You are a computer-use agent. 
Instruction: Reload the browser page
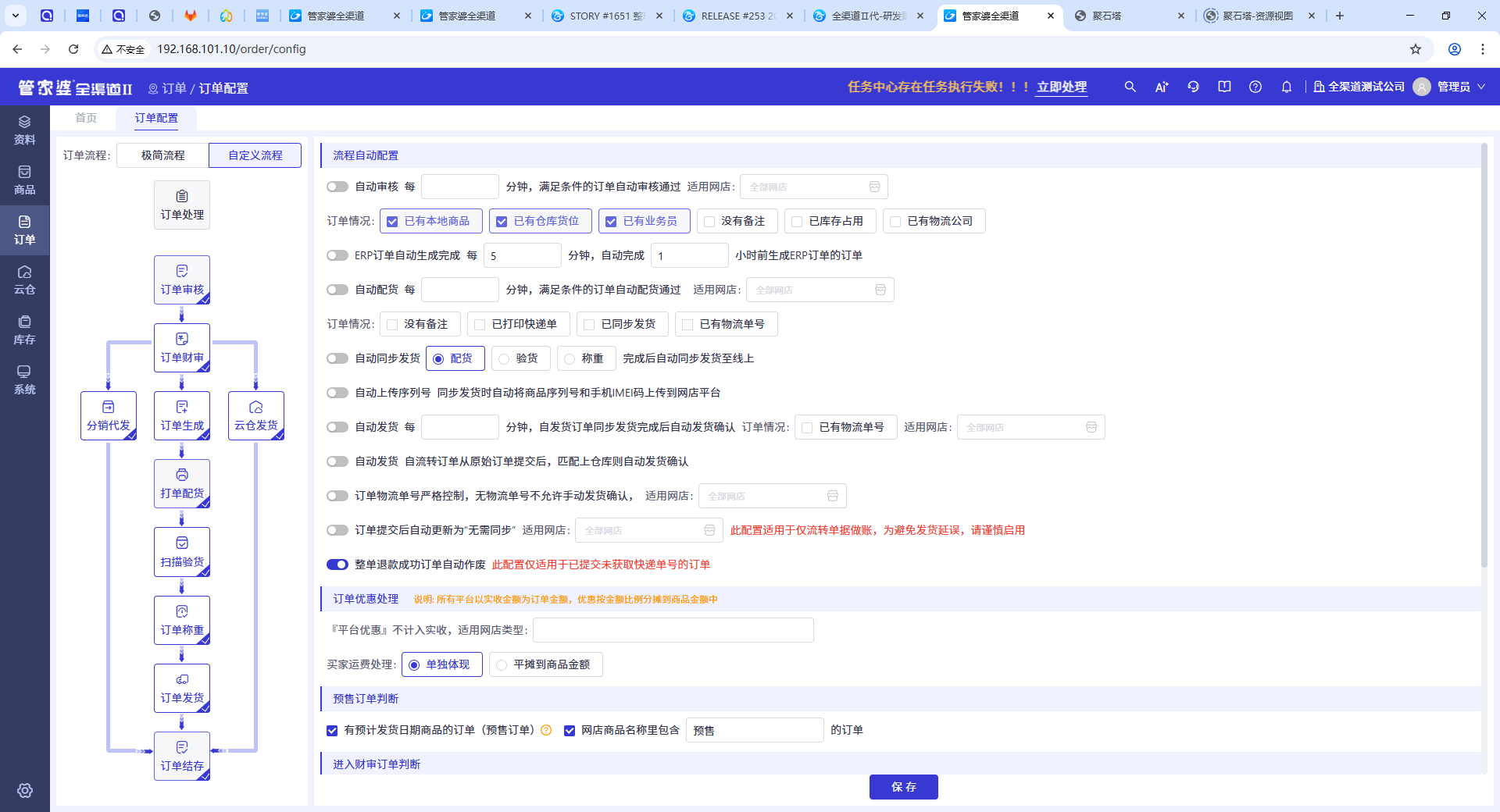(x=73, y=49)
